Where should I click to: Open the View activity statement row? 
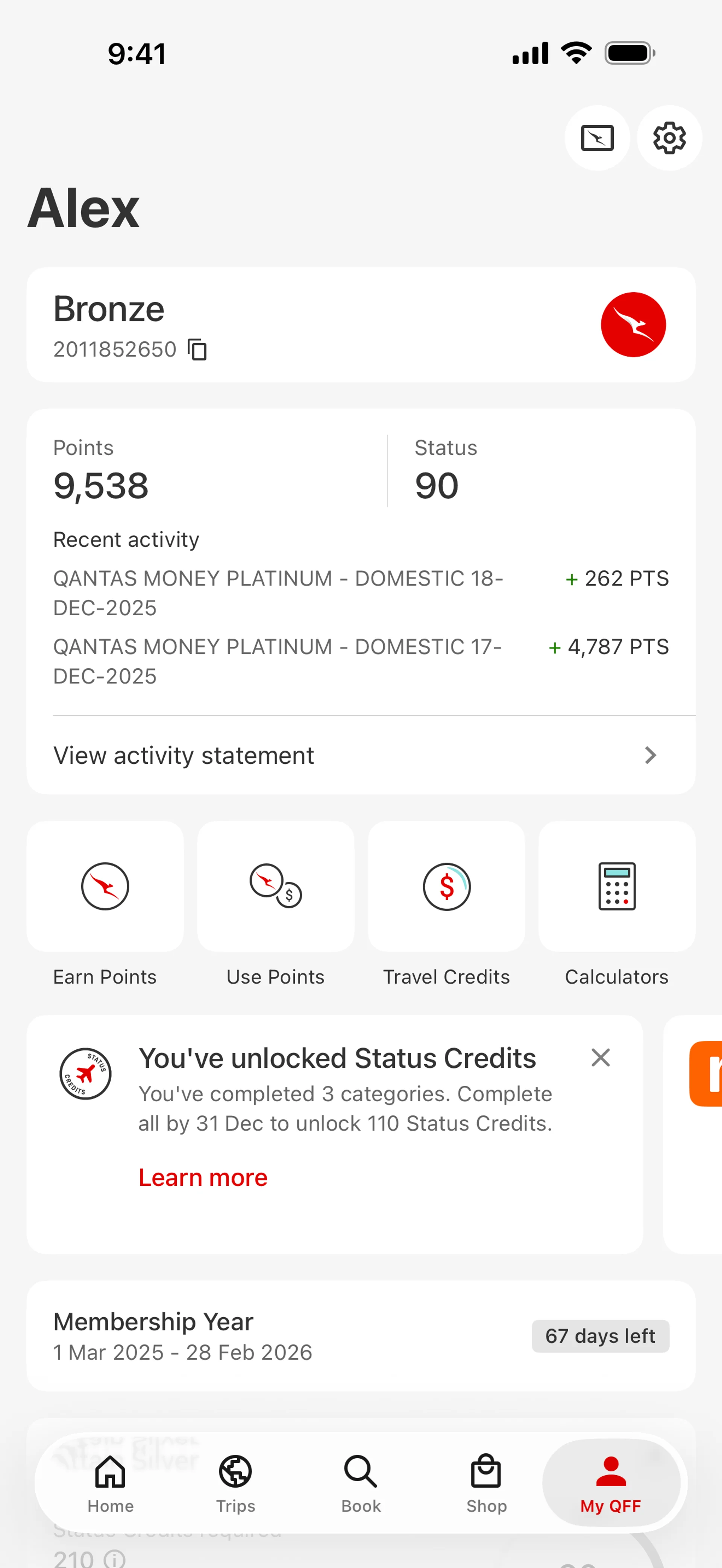244,755
